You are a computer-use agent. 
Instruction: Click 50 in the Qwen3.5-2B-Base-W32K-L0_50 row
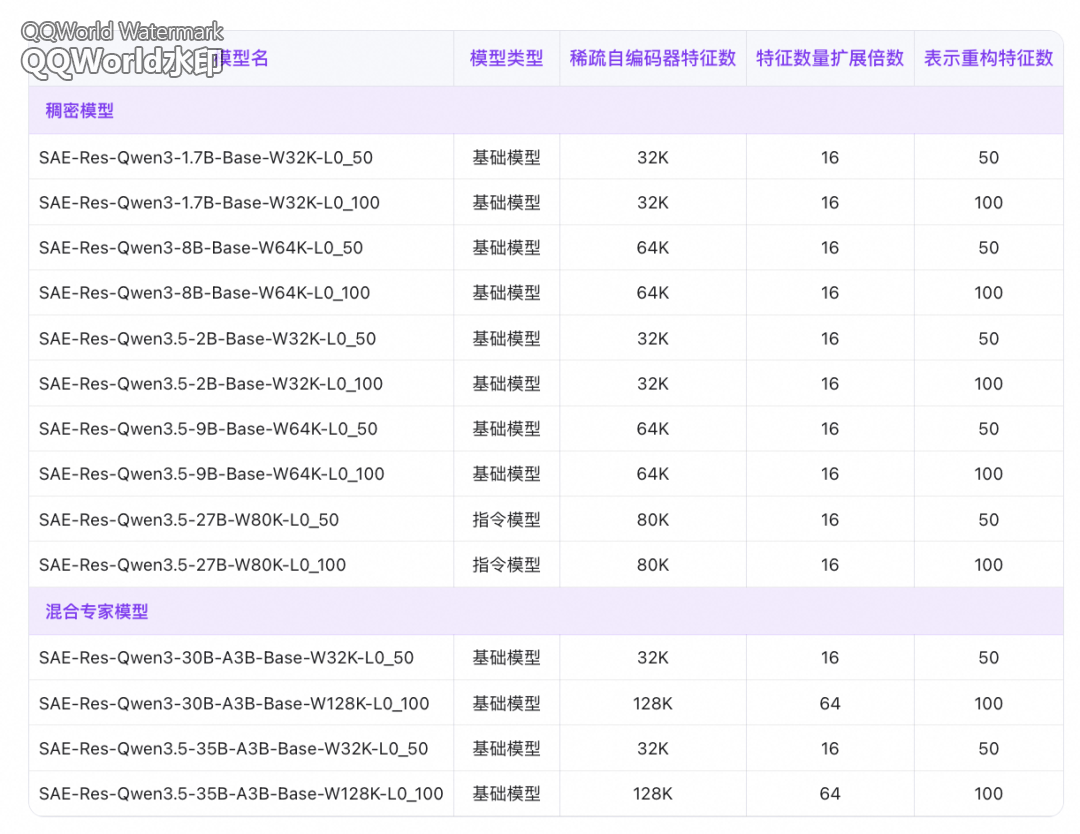coord(988,339)
